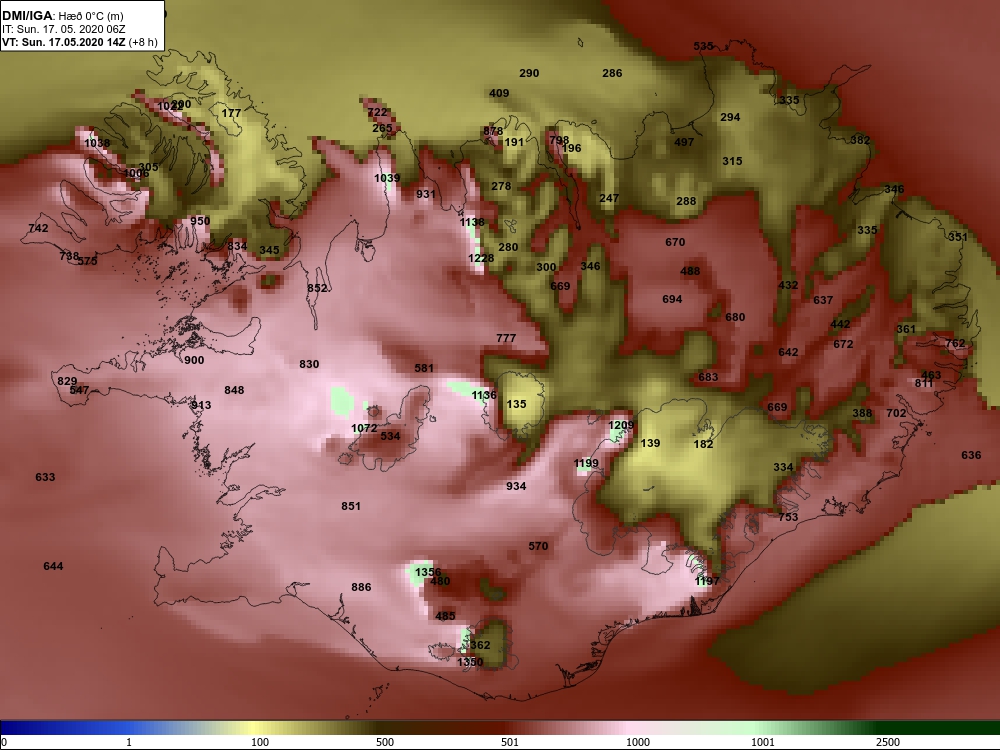Screen dimensions: 1000x750
Task: Click the 182 value on the glacier
Action: (x=703, y=444)
